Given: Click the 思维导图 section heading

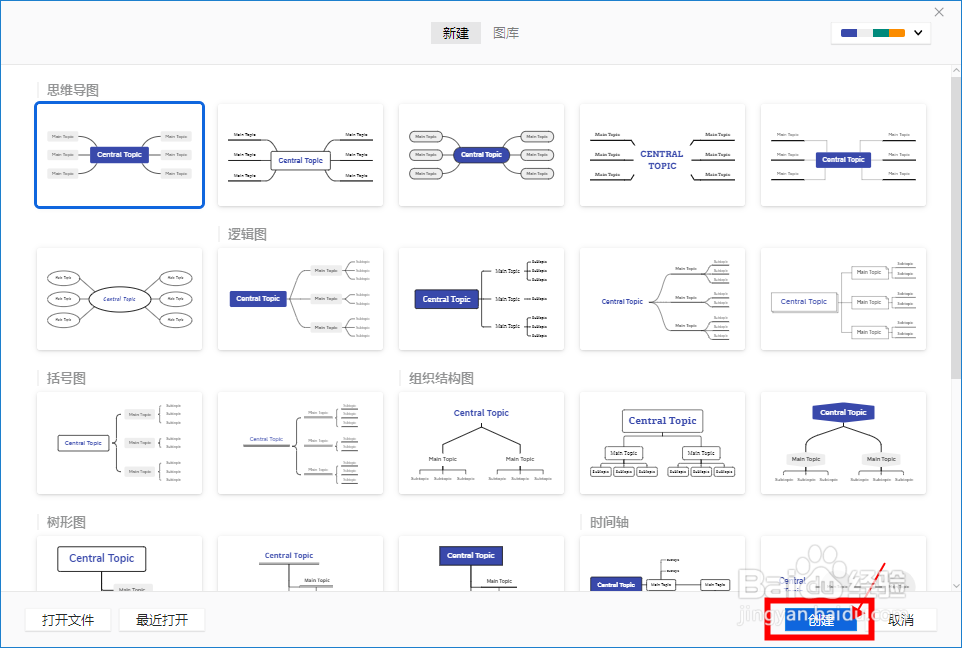Looking at the screenshot, I should 73,90.
